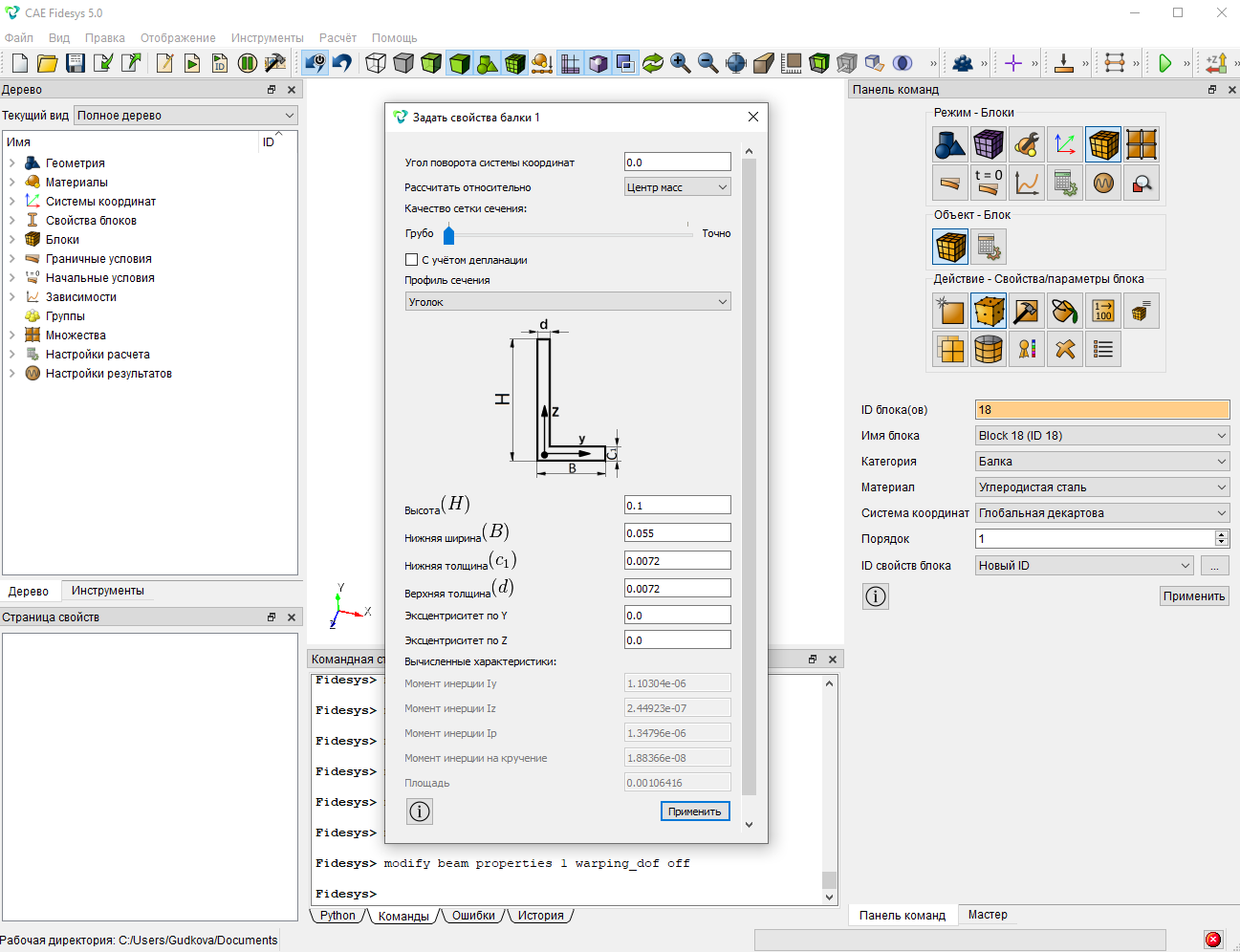Image resolution: width=1240 pixels, height=952 pixels.
Task: Open the Инструменты menu
Action: (x=268, y=38)
